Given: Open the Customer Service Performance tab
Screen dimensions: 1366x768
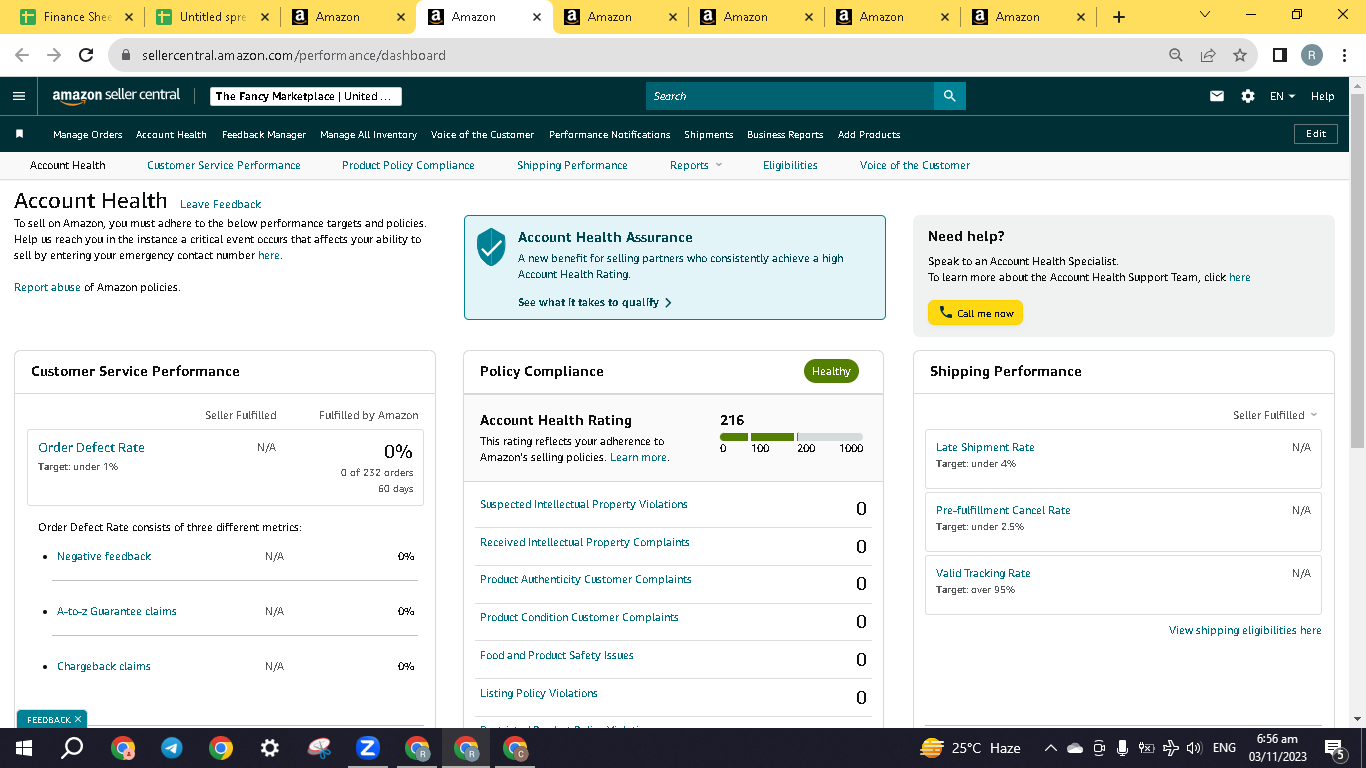Looking at the screenshot, I should pos(223,165).
